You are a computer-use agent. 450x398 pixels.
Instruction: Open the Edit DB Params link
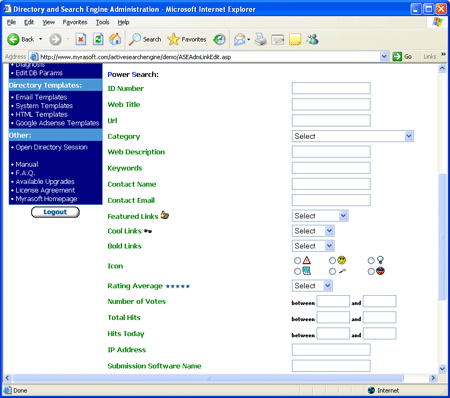click(39, 73)
